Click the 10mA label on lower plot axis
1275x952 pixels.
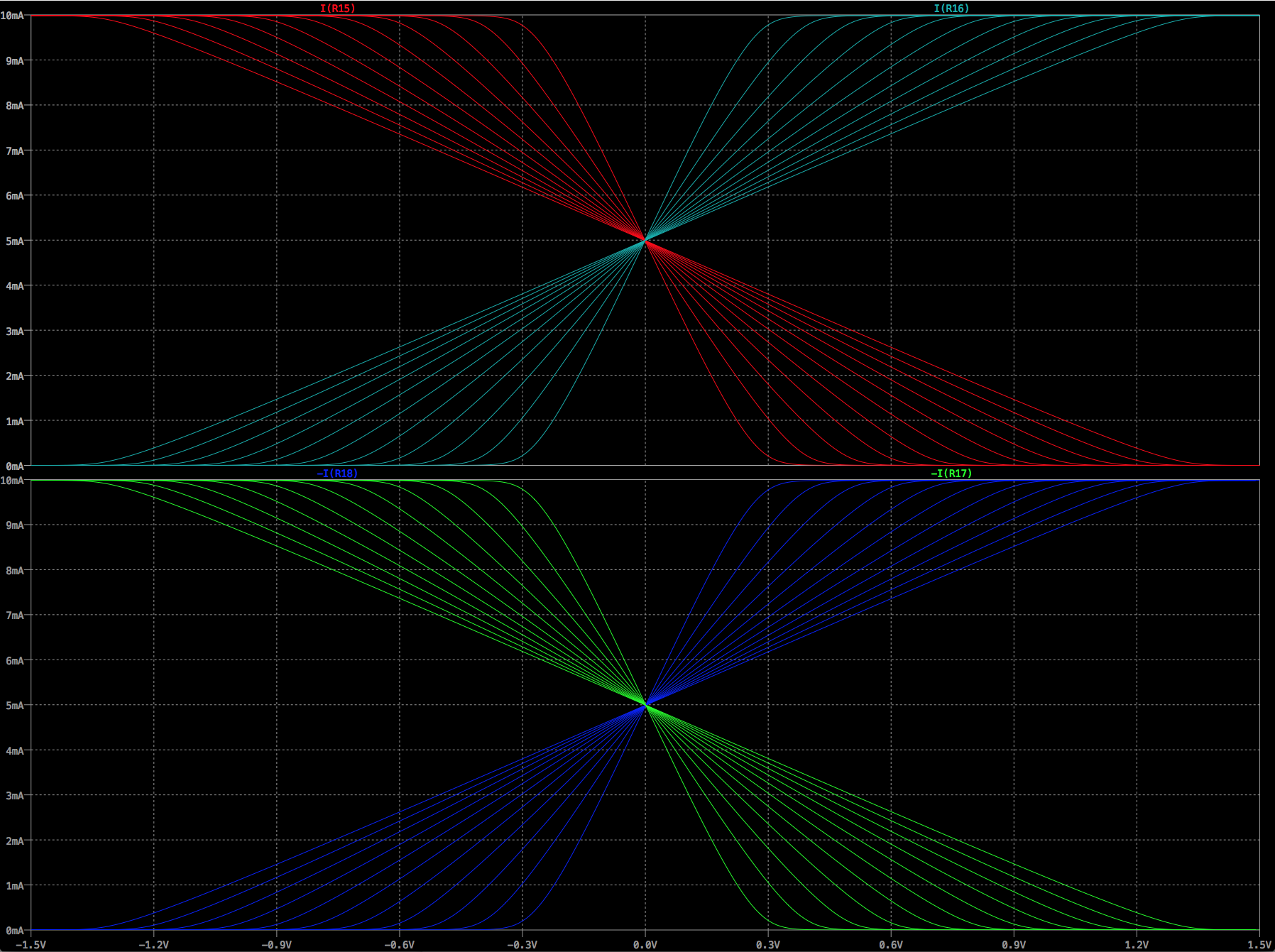click(12, 481)
